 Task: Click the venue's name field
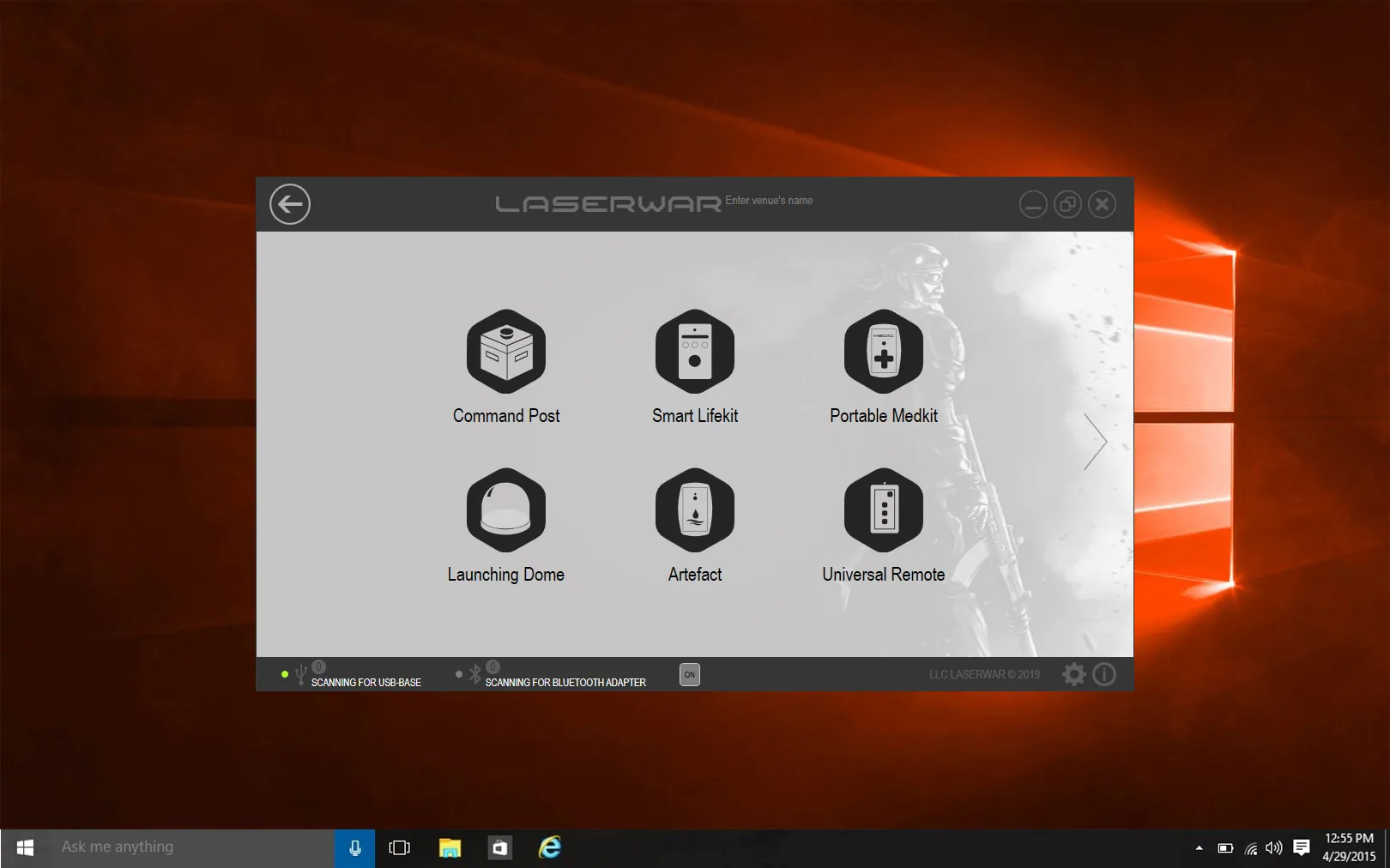pyautogui.click(x=769, y=201)
